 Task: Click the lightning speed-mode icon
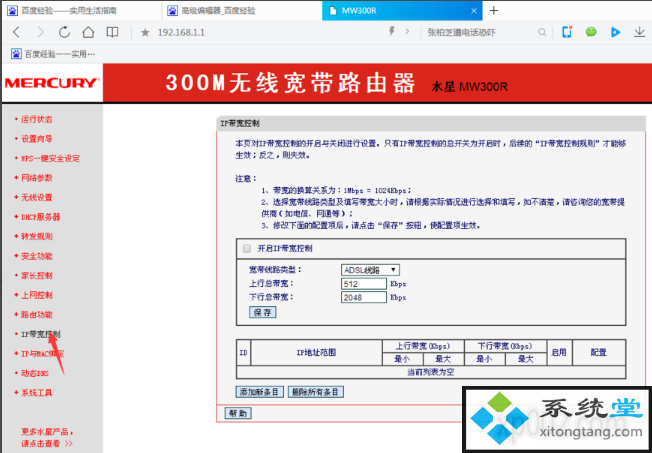click(x=392, y=31)
